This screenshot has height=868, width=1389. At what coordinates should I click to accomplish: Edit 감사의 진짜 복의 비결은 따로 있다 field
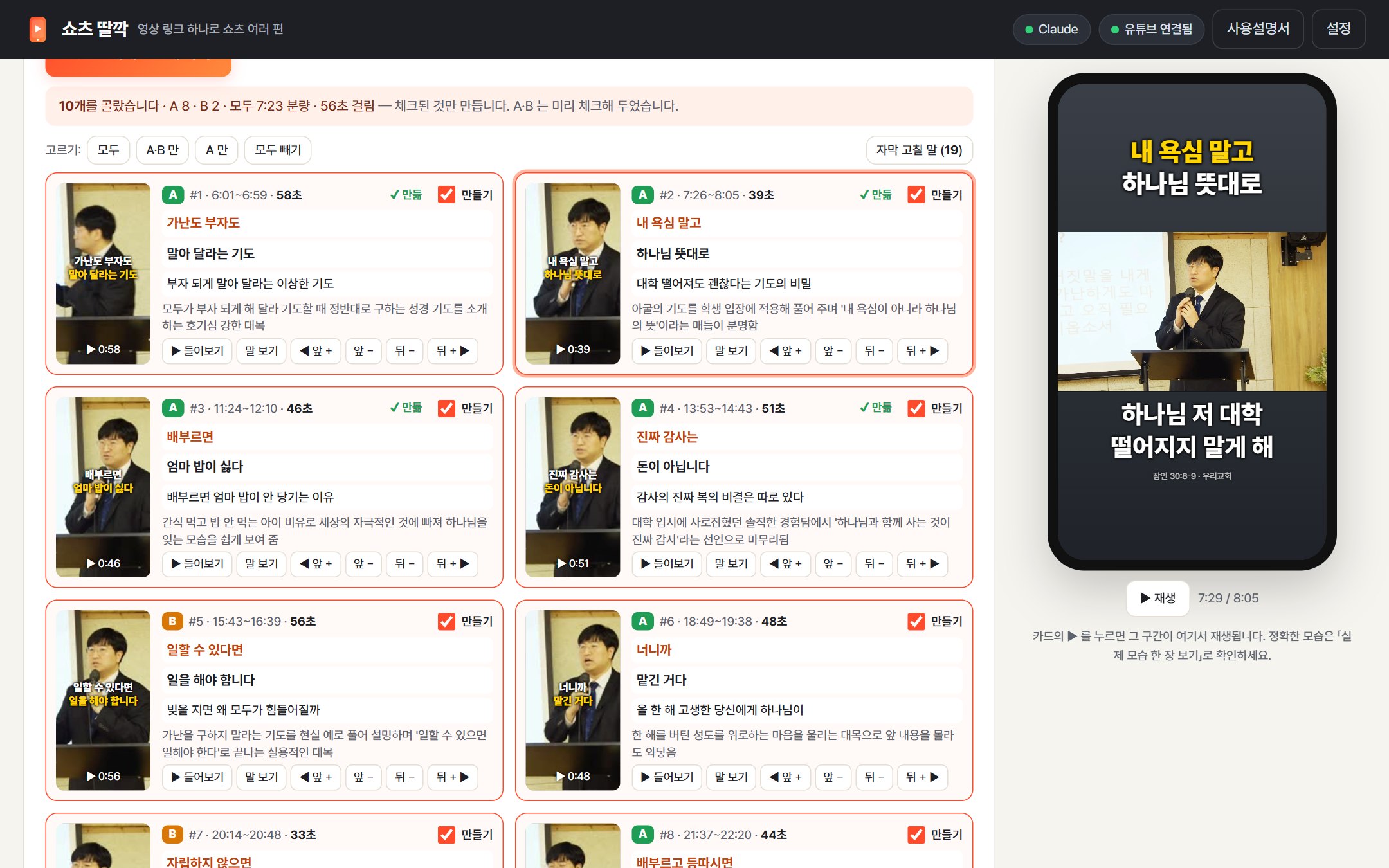(x=796, y=497)
